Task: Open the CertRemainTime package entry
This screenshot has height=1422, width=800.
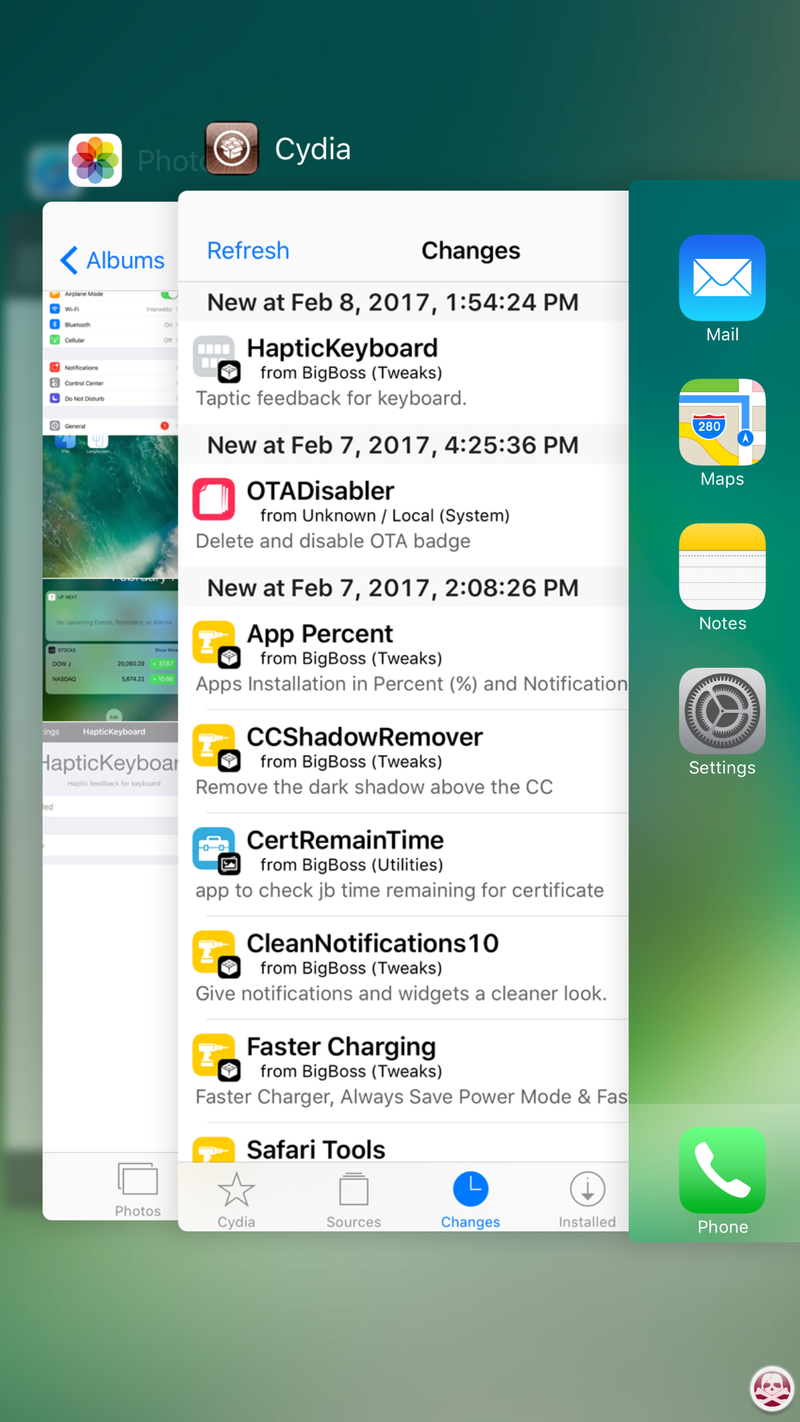Action: [403, 864]
